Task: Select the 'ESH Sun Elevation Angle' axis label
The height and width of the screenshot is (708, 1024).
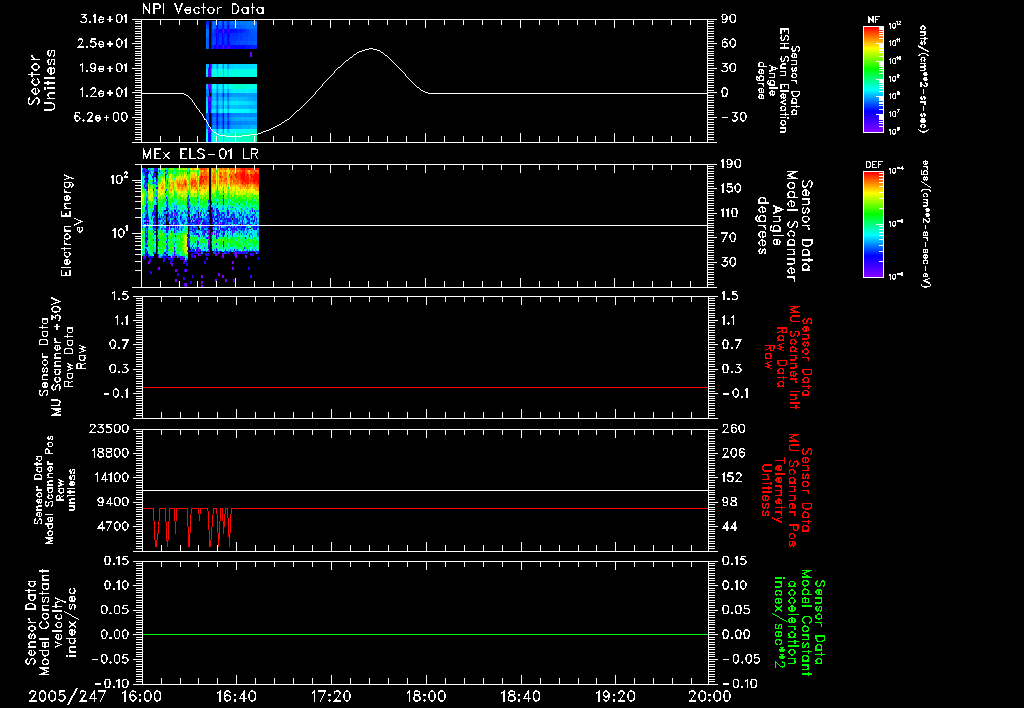Action: [x=777, y=80]
